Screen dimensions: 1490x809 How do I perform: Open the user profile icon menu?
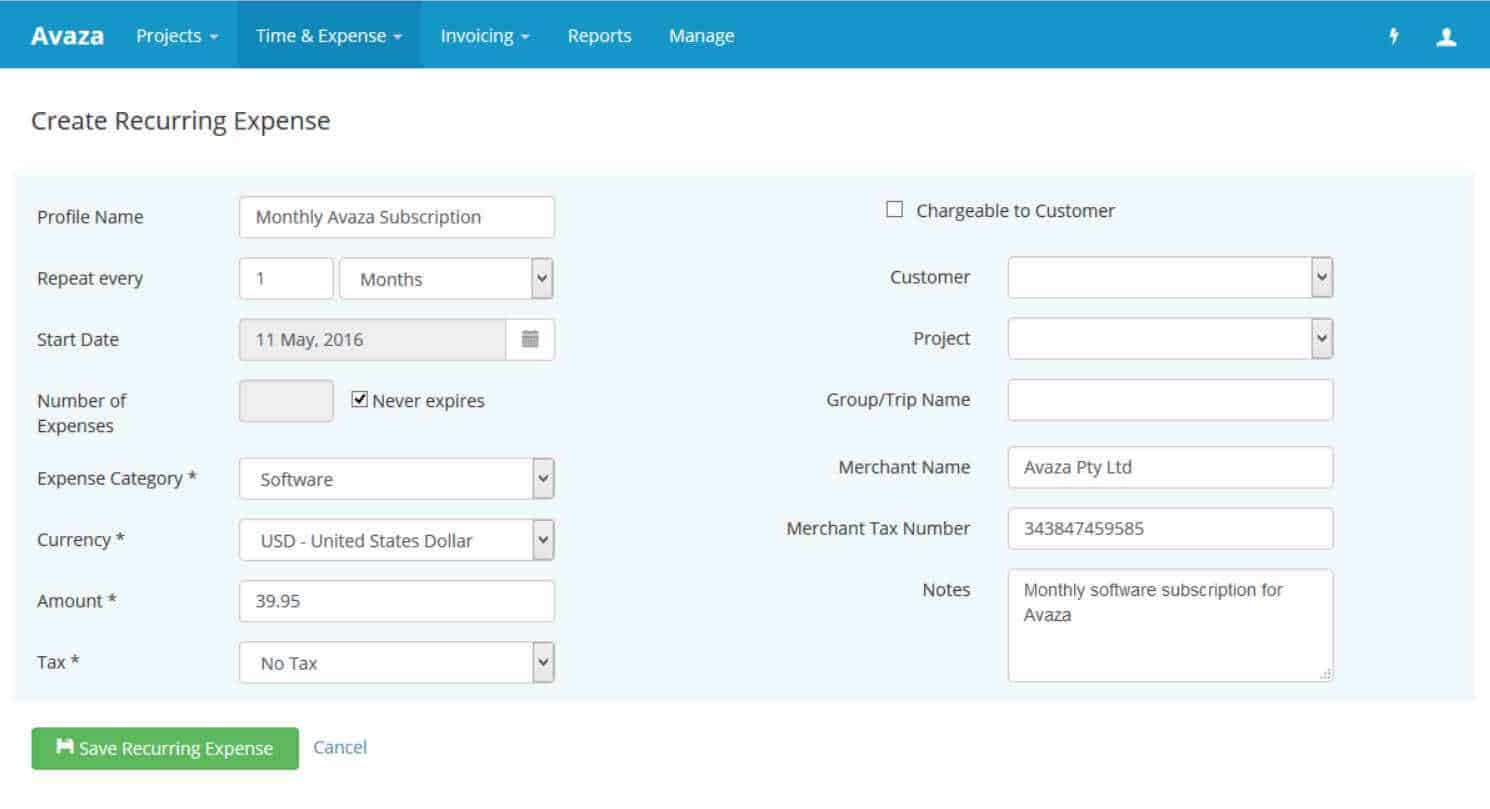1446,36
